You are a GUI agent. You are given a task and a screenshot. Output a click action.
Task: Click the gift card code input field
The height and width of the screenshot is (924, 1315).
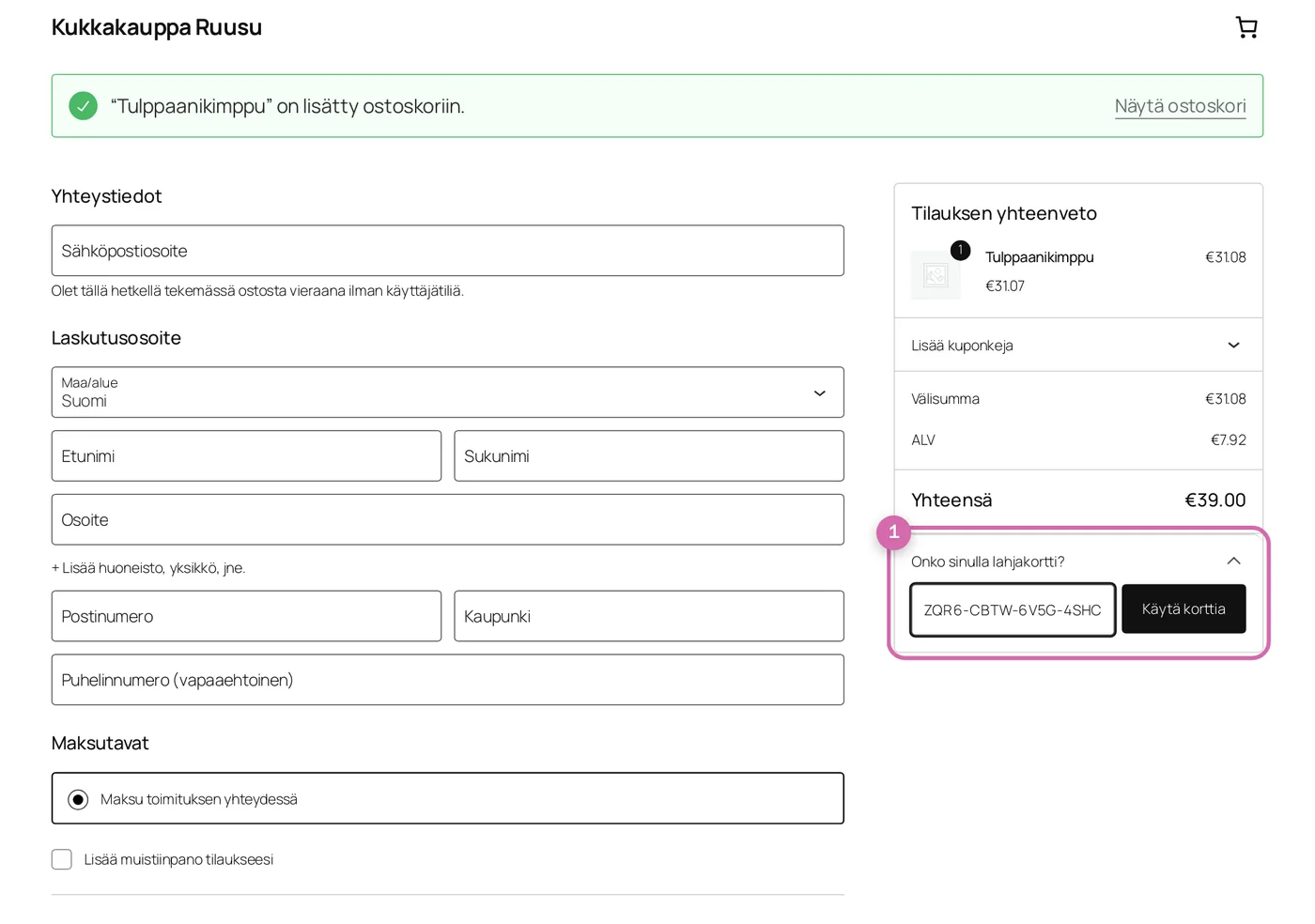[1013, 609]
